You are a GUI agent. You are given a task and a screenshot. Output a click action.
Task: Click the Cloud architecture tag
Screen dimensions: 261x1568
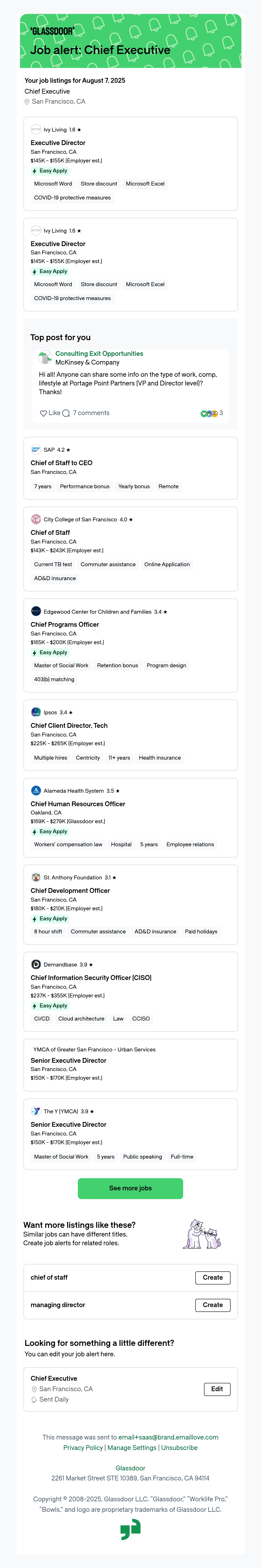pos(82,1019)
